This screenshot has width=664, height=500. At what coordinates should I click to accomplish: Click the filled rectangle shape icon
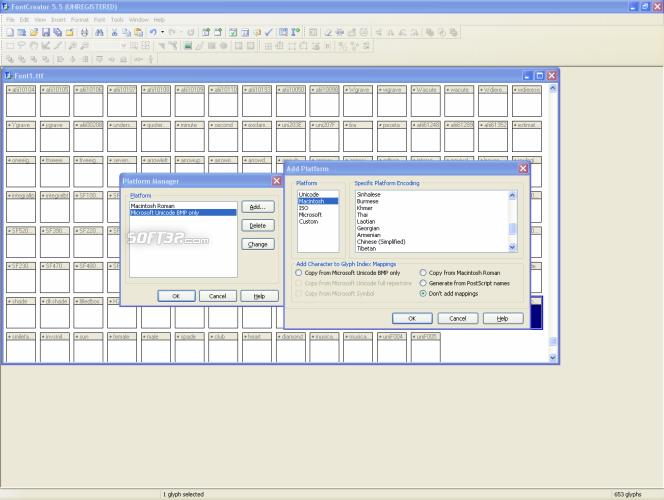tap(212, 46)
